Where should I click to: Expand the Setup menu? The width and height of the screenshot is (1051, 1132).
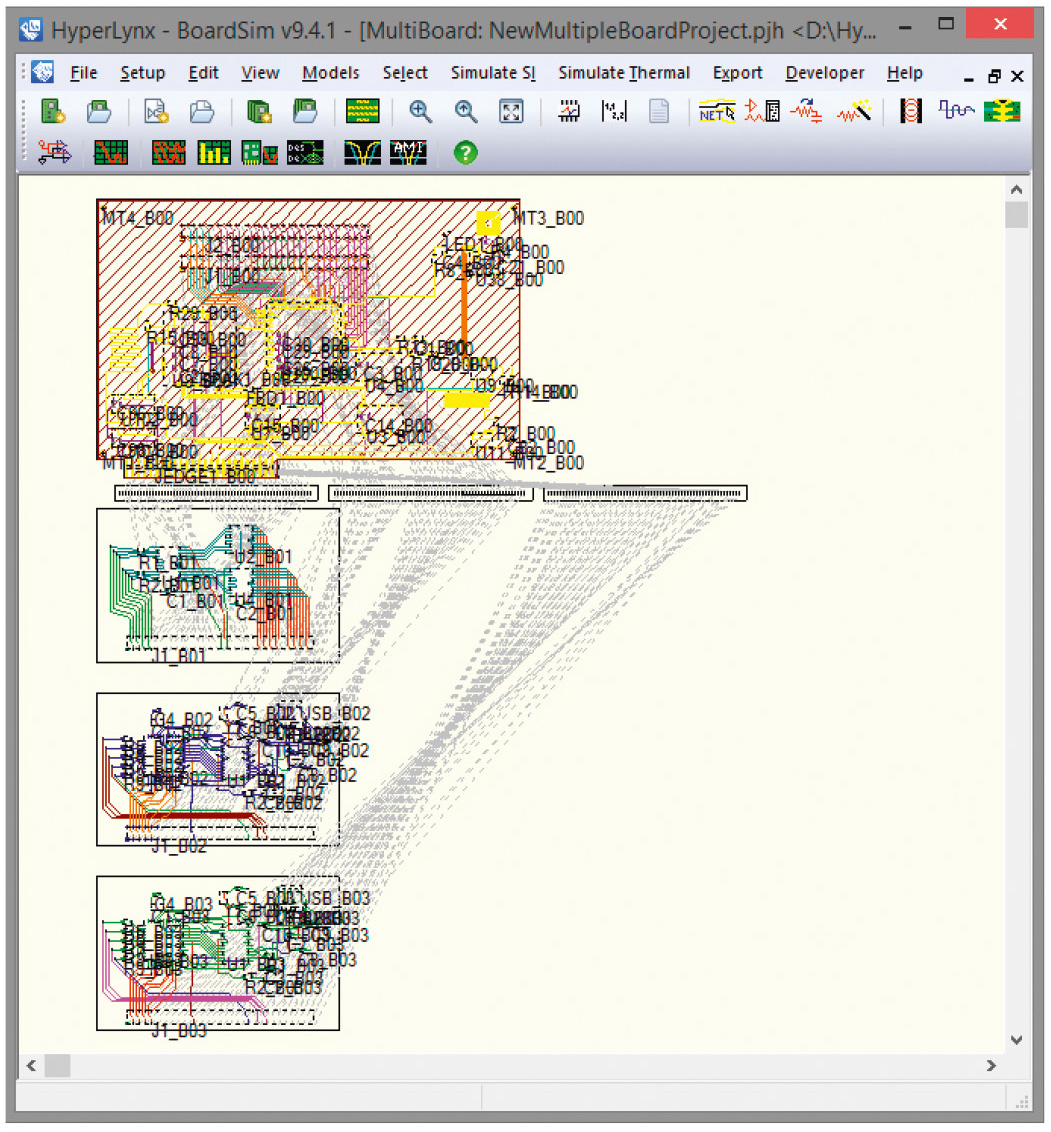click(142, 73)
